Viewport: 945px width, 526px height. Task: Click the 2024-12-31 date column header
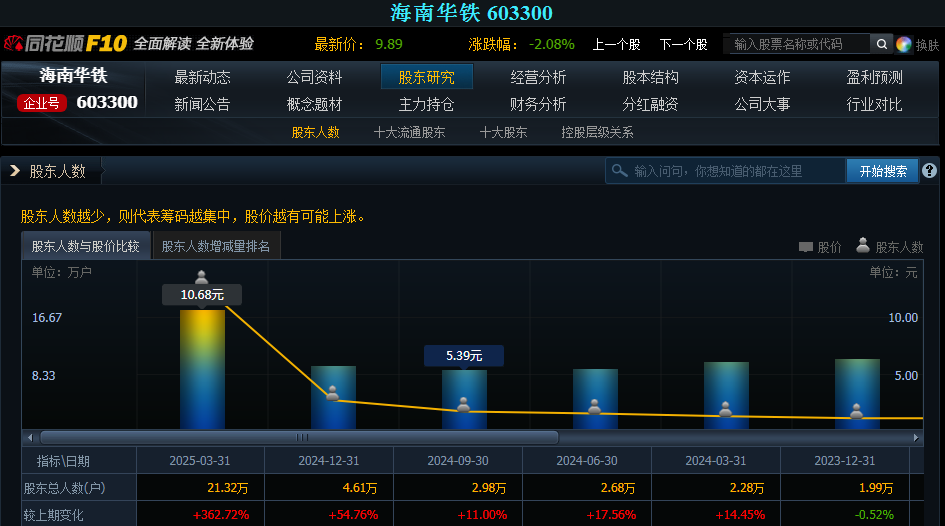[329, 461]
